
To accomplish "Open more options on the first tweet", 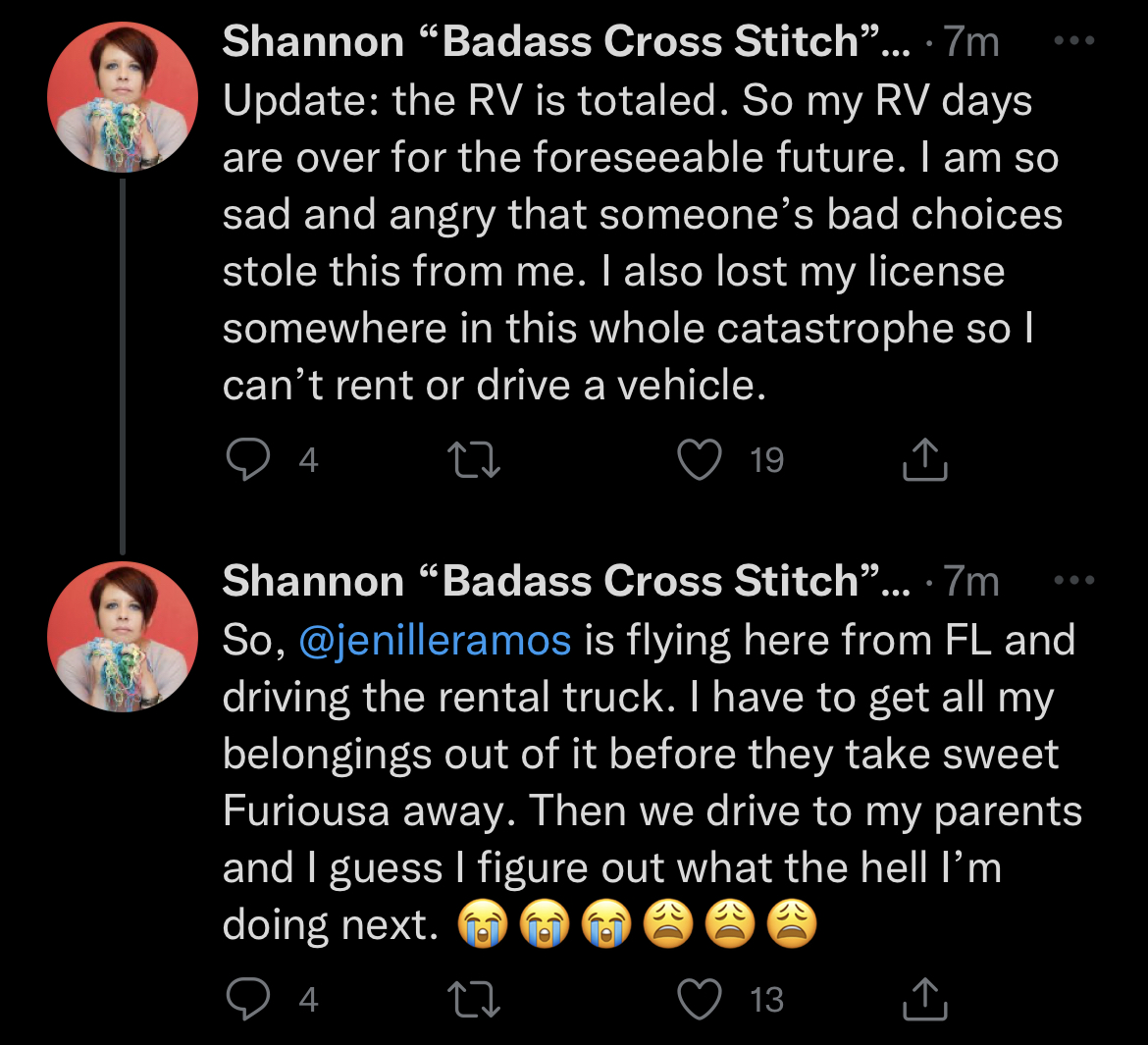I will 1073,41.
